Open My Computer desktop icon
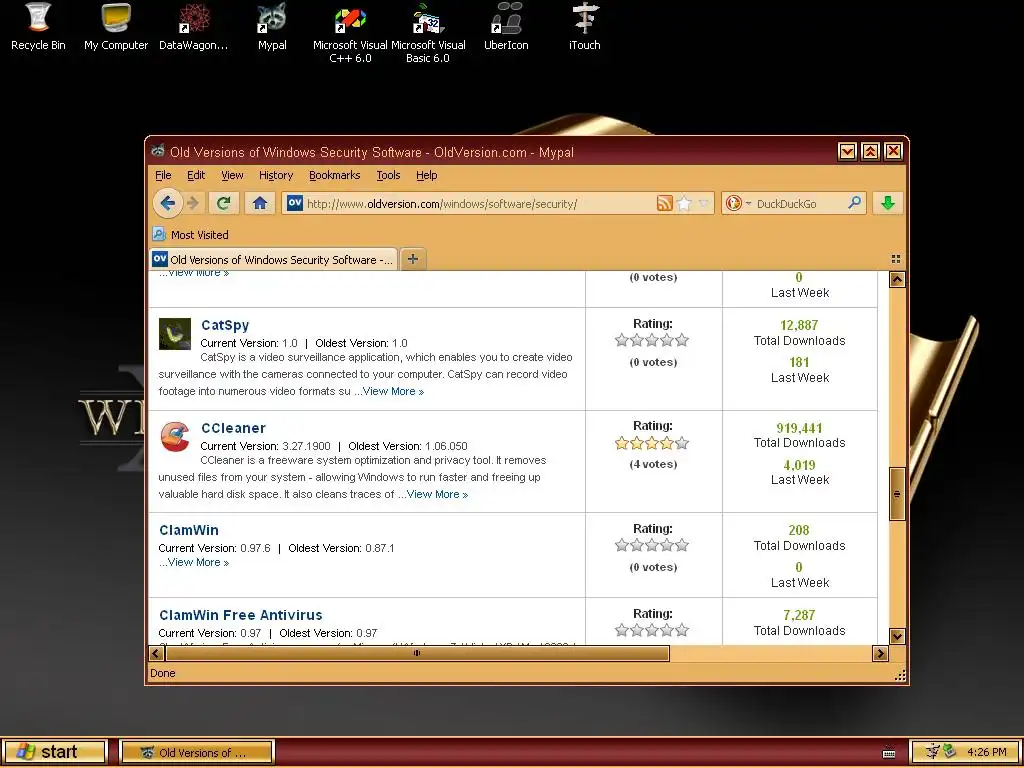The image size is (1024, 768). [x=116, y=26]
